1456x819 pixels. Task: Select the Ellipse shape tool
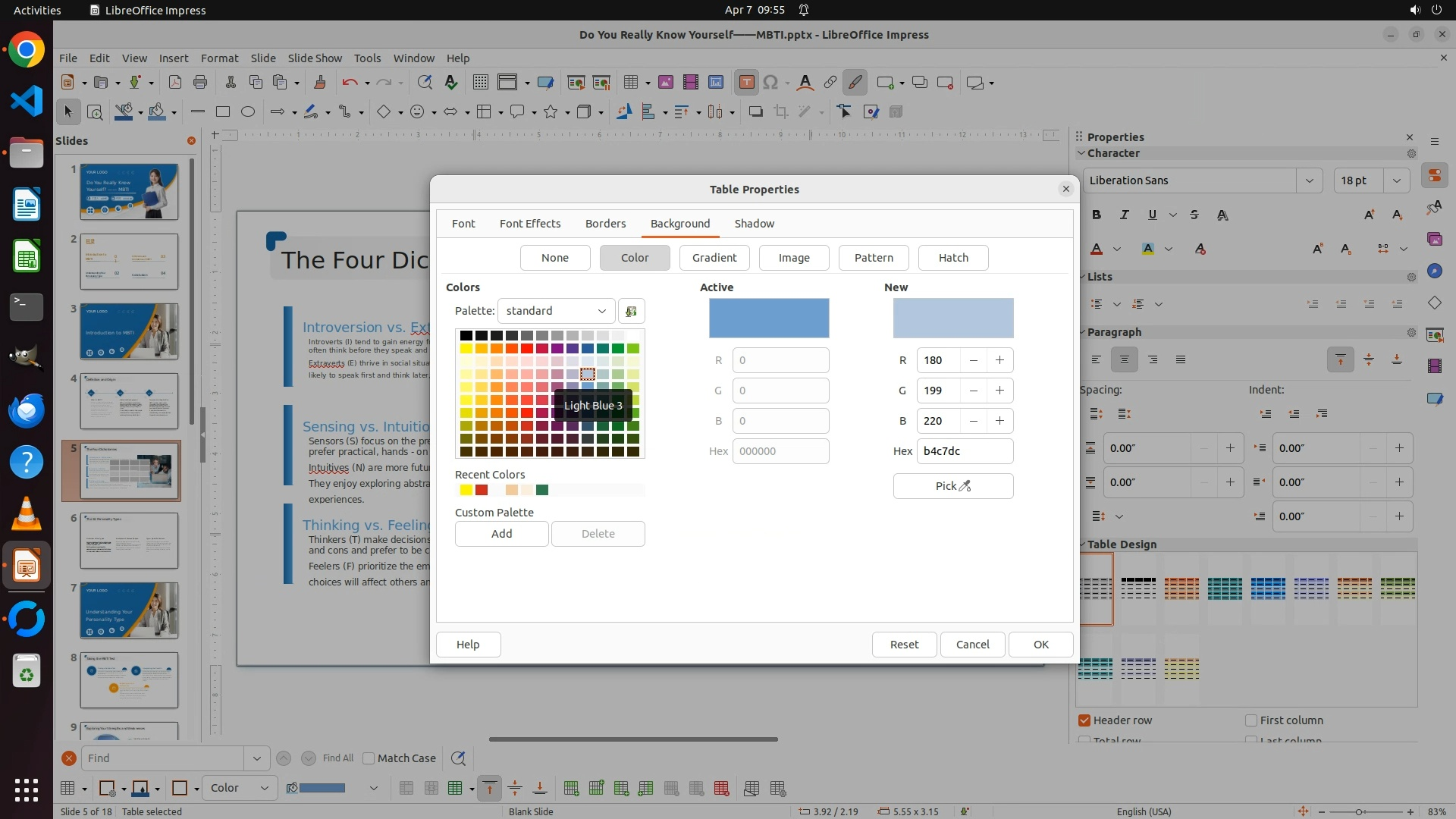pyautogui.click(x=247, y=112)
